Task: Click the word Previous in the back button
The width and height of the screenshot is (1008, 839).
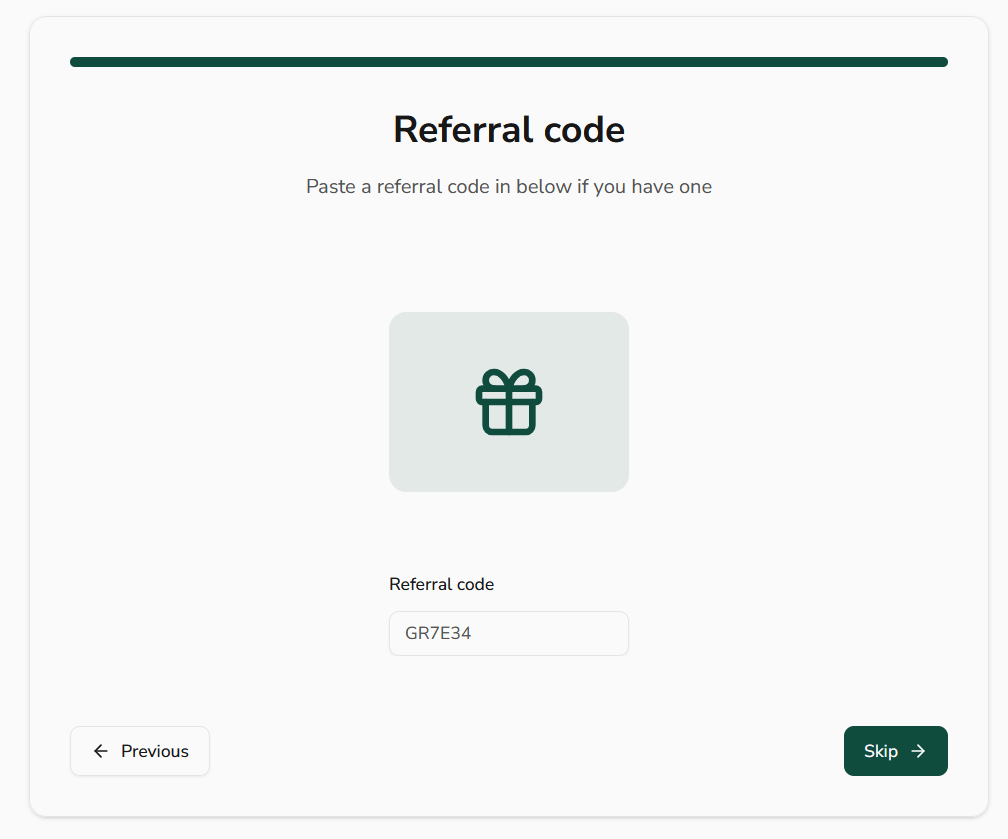Action: (x=155, y=751)
